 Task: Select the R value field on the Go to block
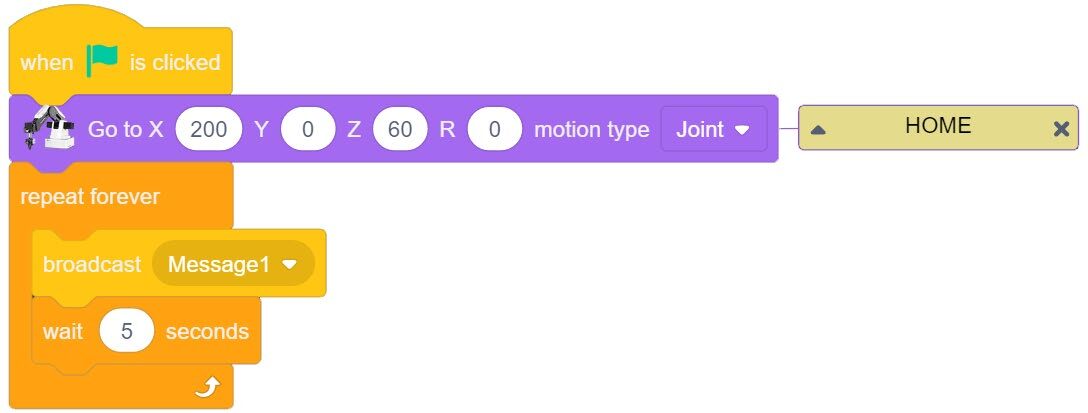coord(494,129)
